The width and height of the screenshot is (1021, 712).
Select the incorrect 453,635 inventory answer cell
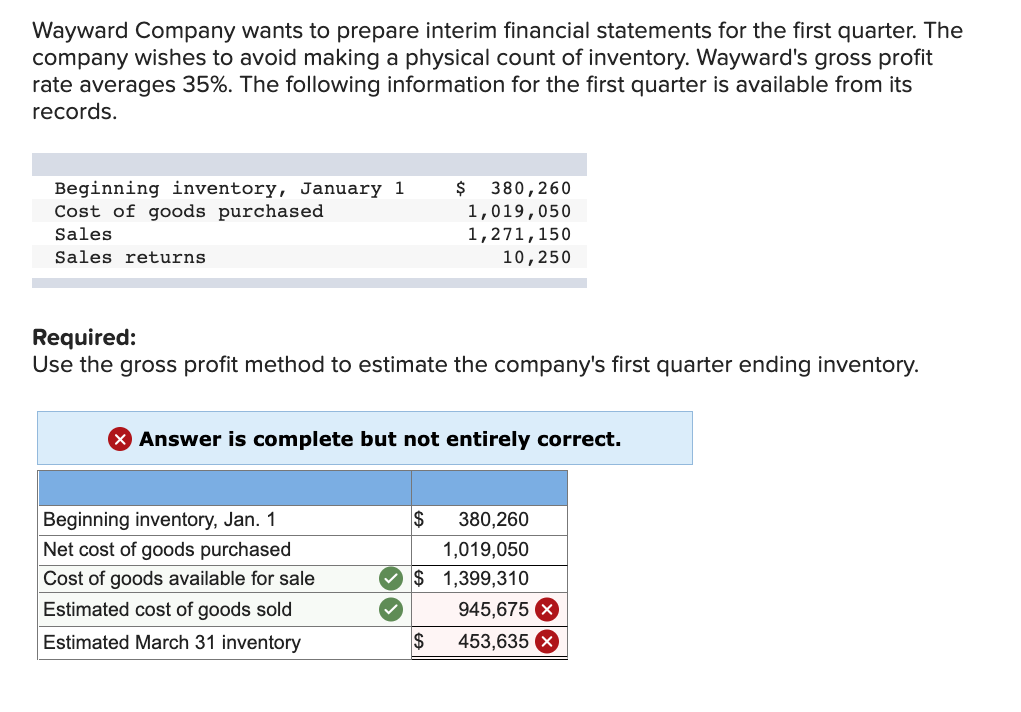click(489, 642)
